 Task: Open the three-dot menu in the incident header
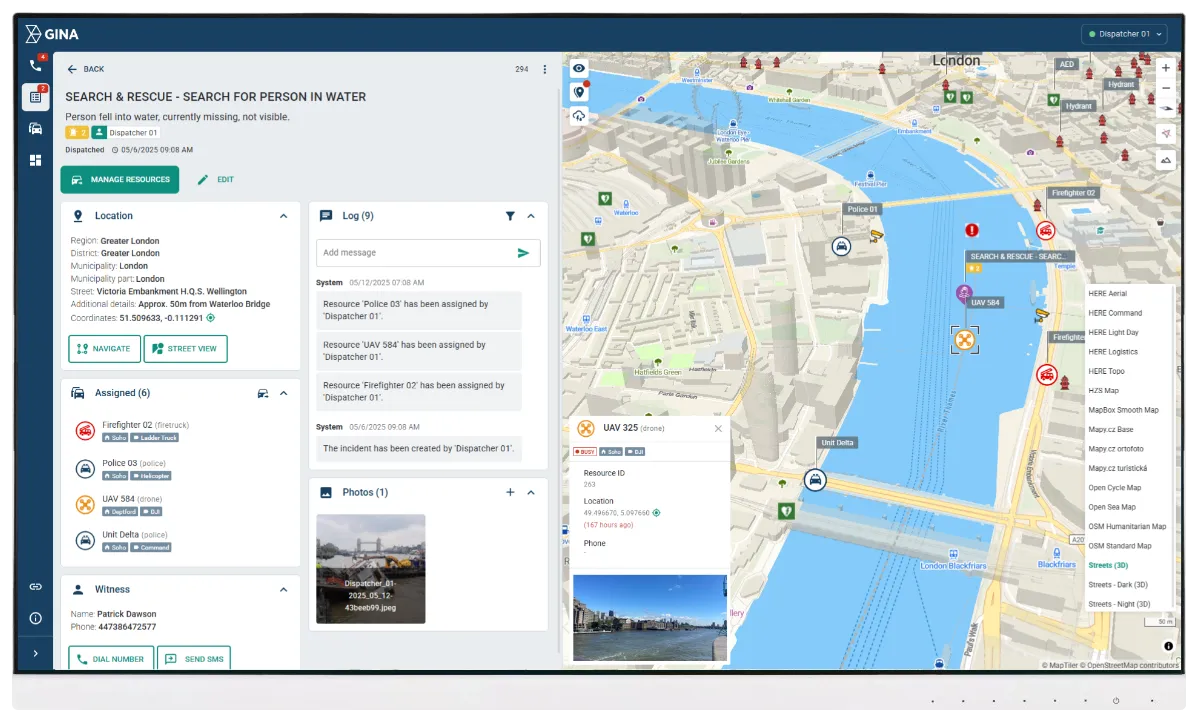click(543, 68)
